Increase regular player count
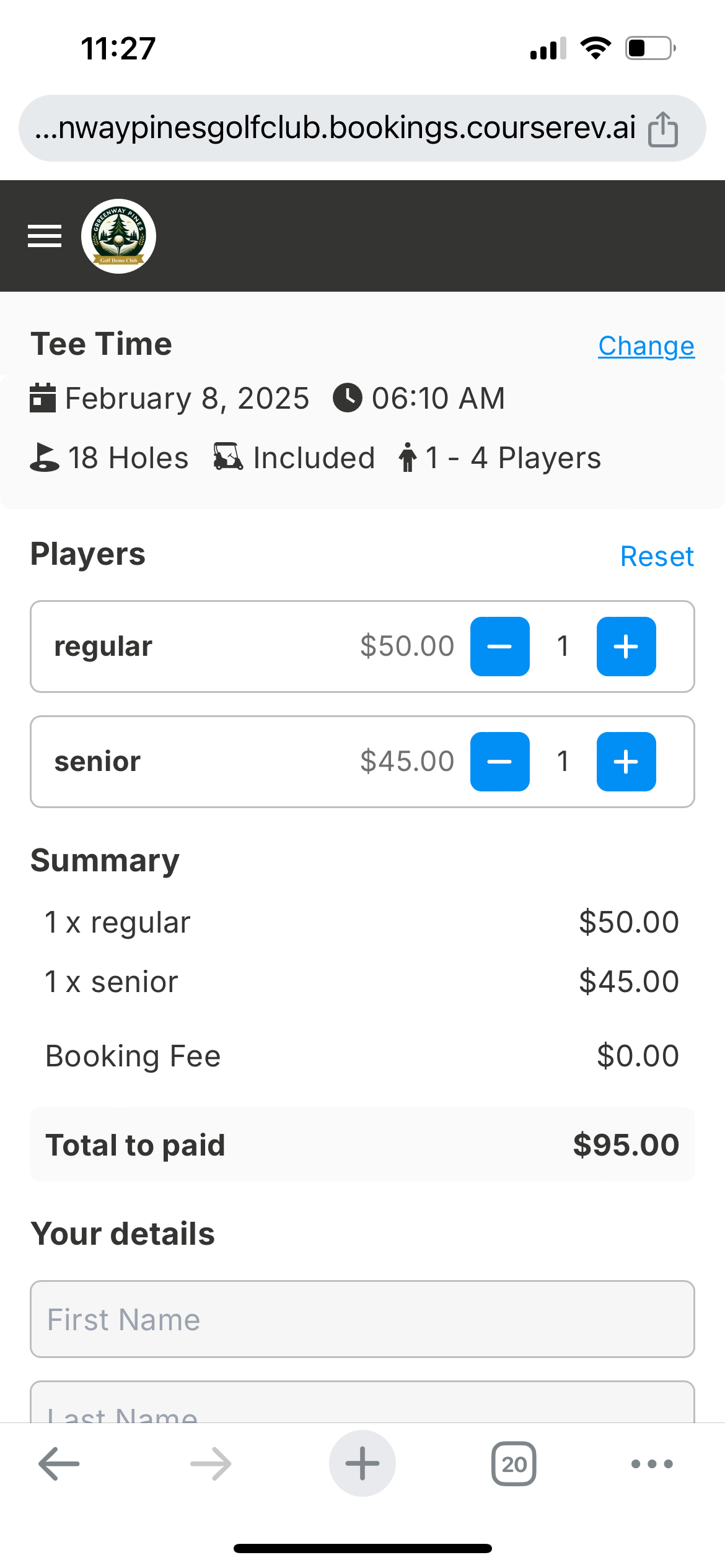The image size is (725, 1568). [626, 647]
